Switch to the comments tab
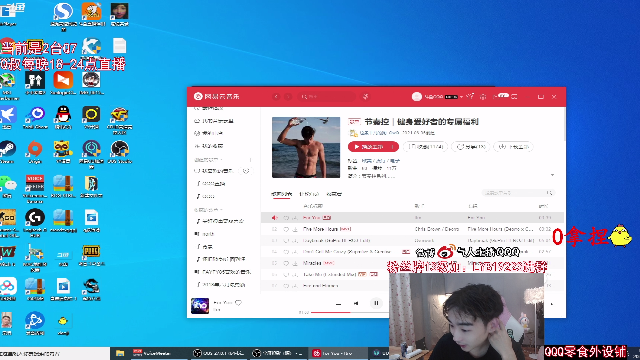This screenshot has width=640, height=360. pyautogui.click(x=309, y=194)
